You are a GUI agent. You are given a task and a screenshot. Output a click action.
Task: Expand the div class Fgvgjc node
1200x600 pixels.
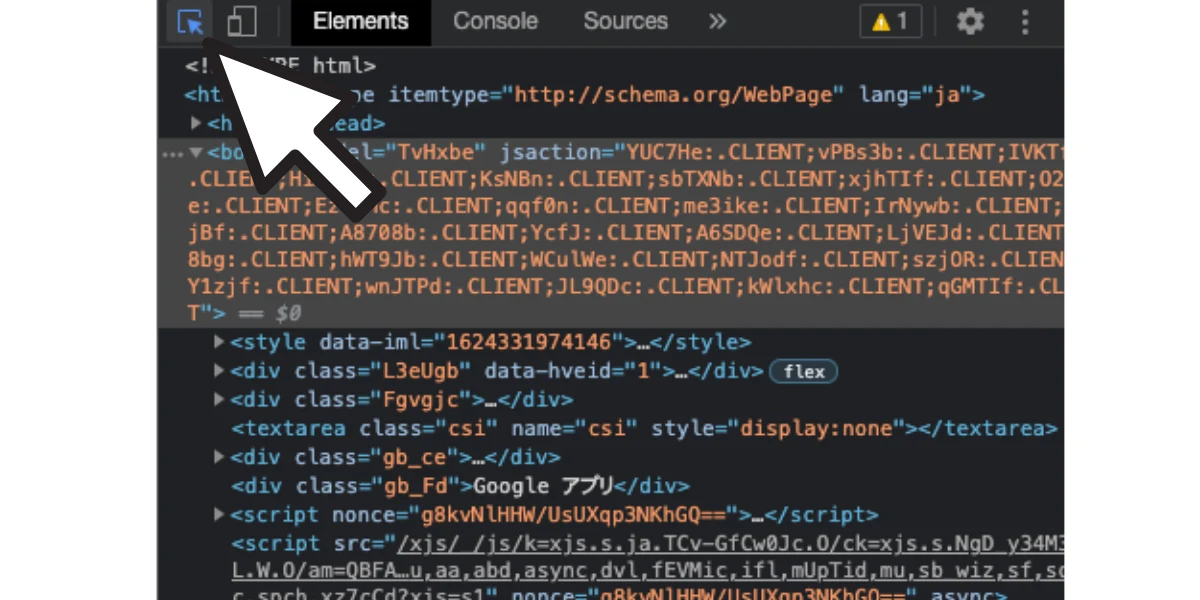point(219,400)
